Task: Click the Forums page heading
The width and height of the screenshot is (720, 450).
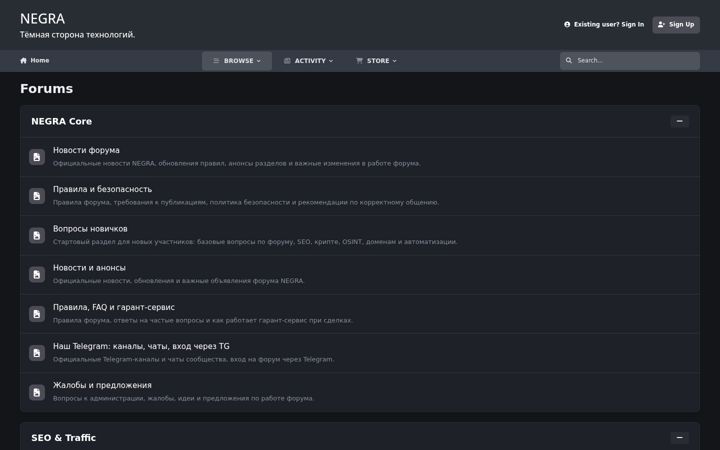Action: click(x=46, y=89)
